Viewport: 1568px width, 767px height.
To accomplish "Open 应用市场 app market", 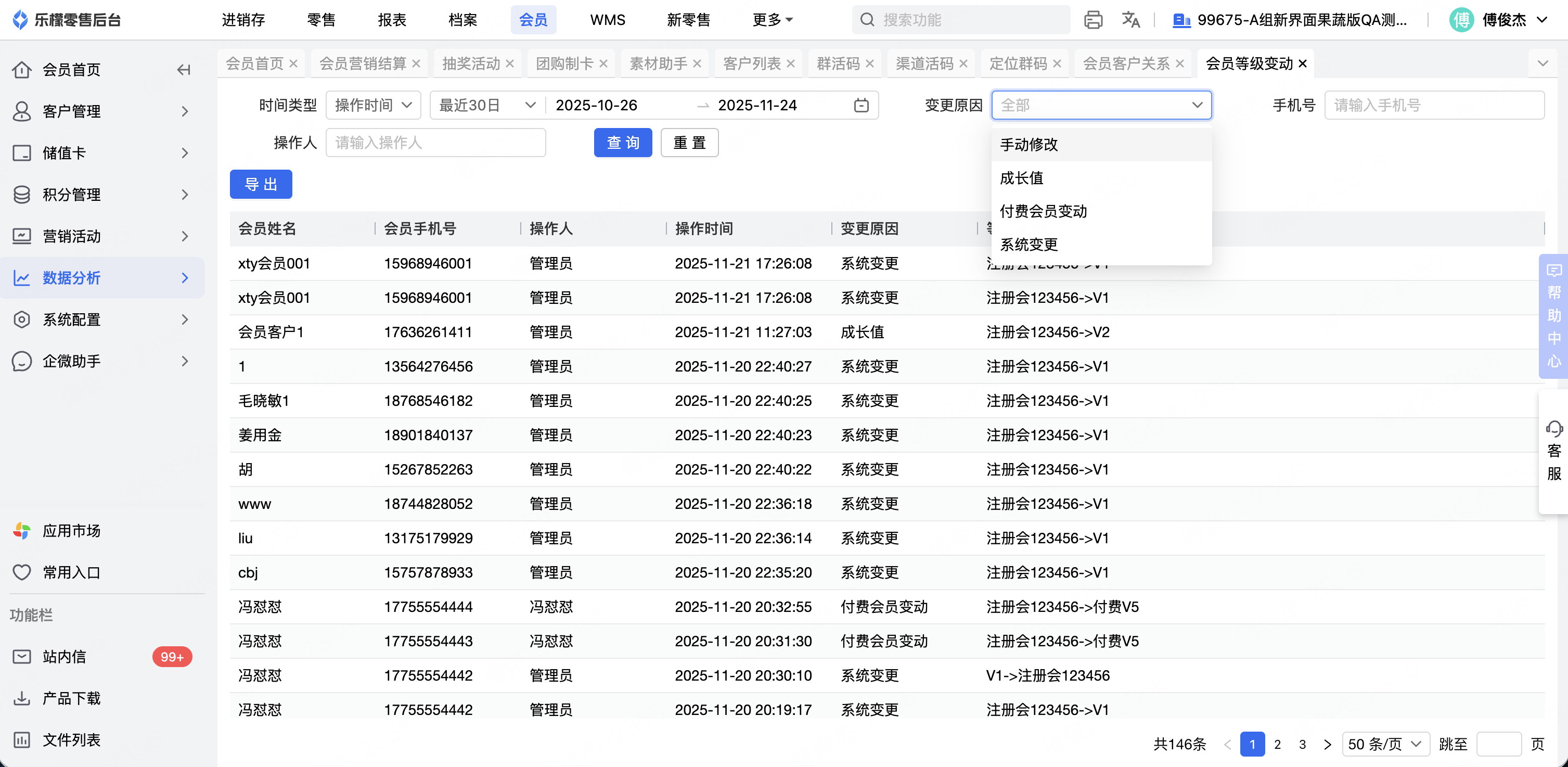I will pyautogui.click(x=71, y=531).
